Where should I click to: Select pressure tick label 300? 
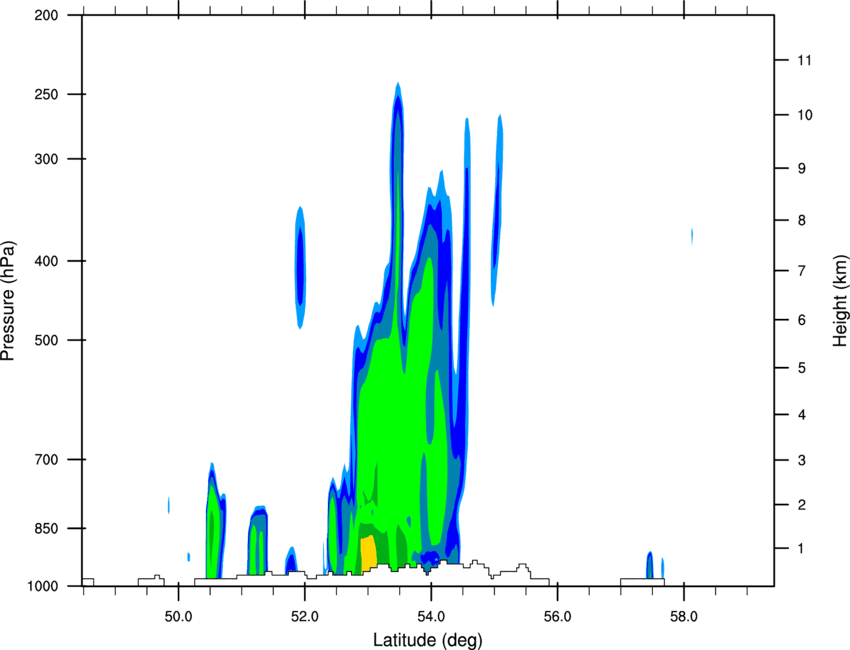point(46,159)
